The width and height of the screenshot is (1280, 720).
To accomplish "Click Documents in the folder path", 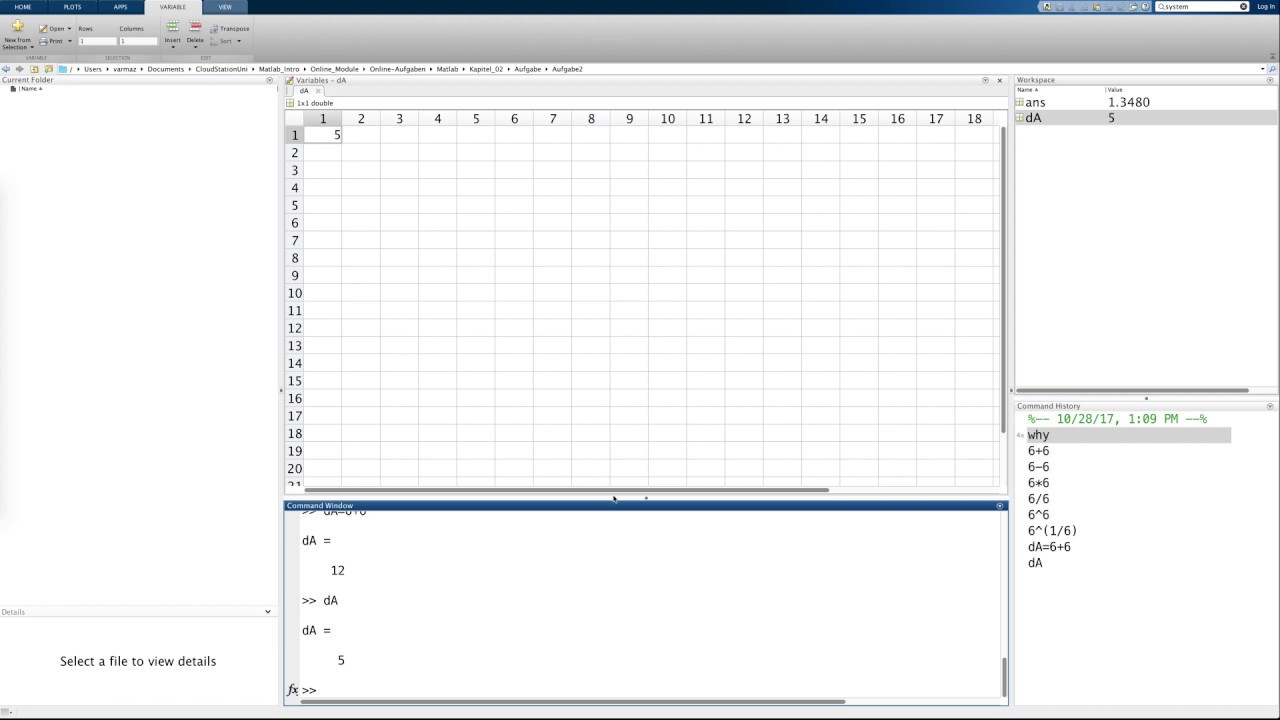I will pos(165,69).
